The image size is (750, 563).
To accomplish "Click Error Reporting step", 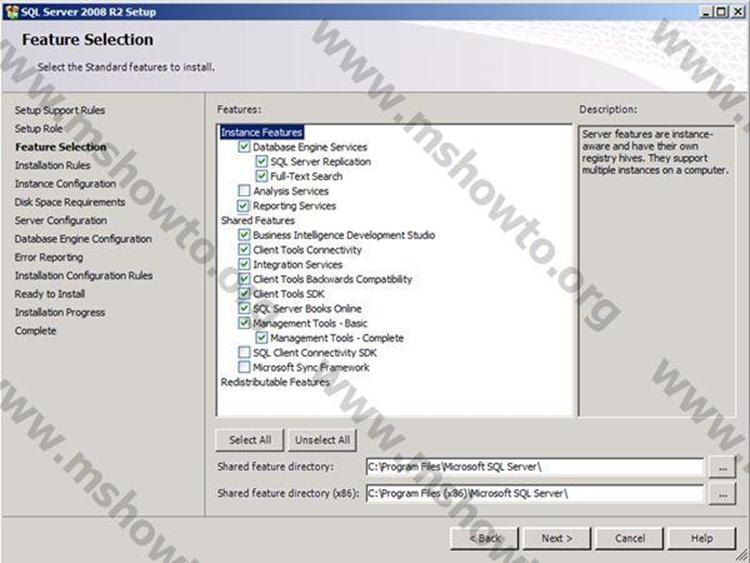I will (x=49, y=257).
